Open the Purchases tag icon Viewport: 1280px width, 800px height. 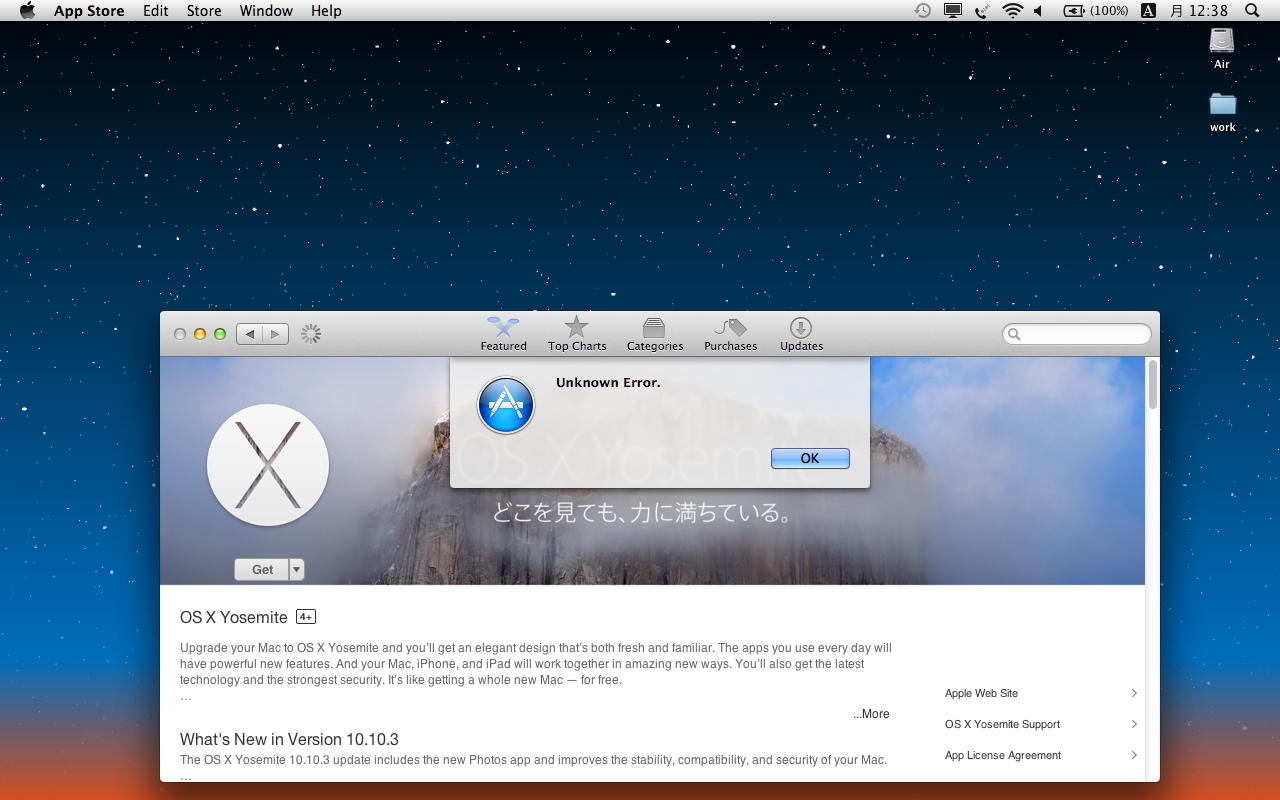(731, 327)
